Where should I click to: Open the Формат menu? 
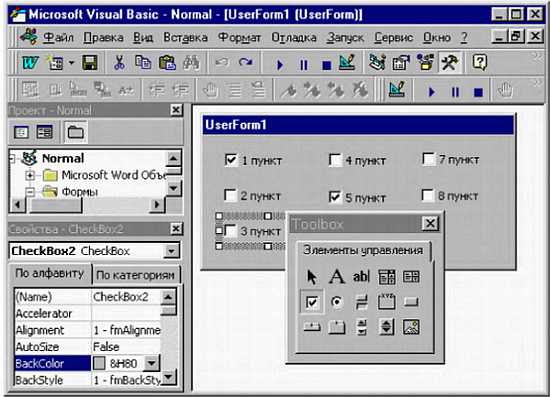239,38
